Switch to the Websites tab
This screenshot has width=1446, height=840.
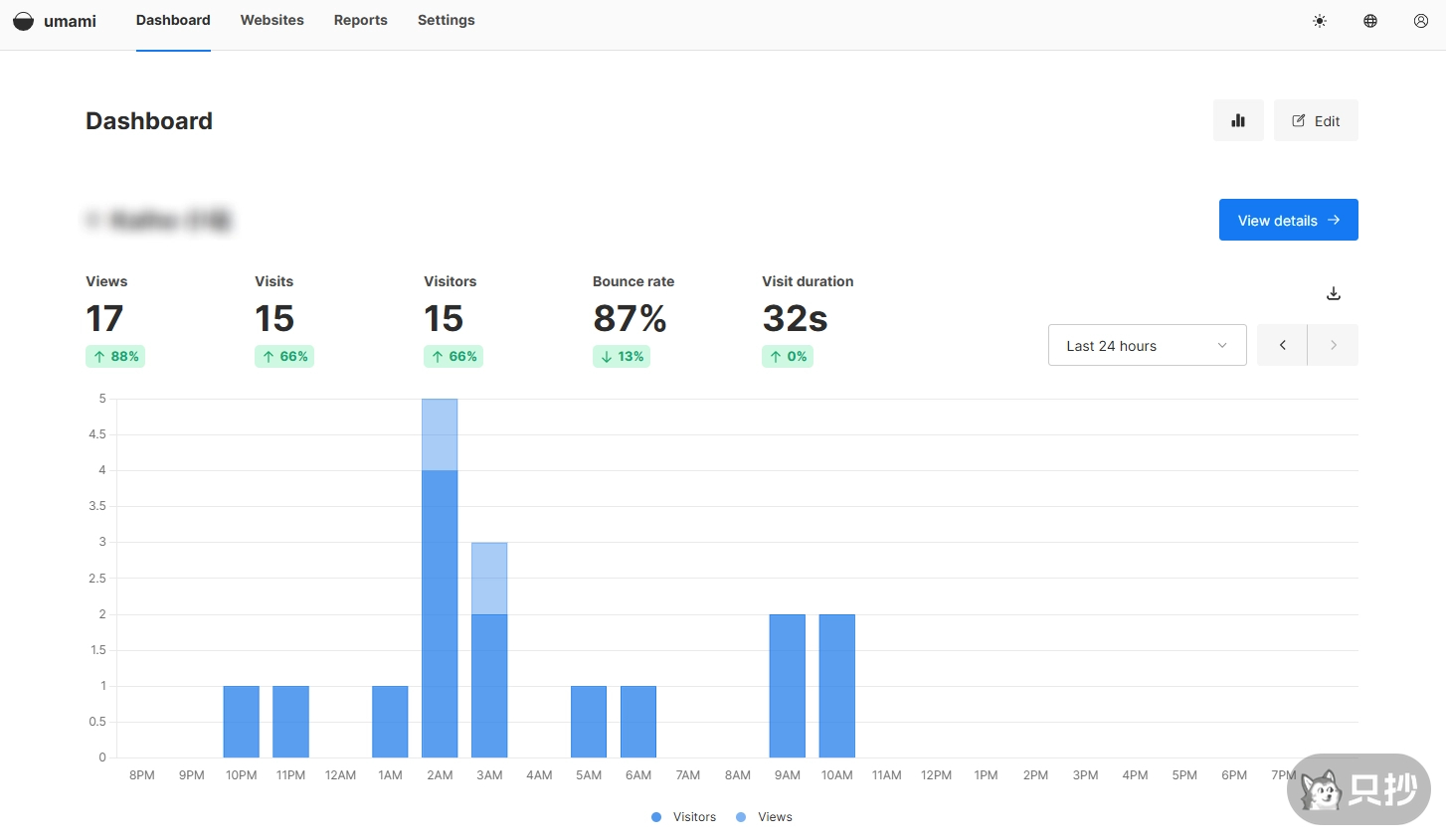pos(271,20)
